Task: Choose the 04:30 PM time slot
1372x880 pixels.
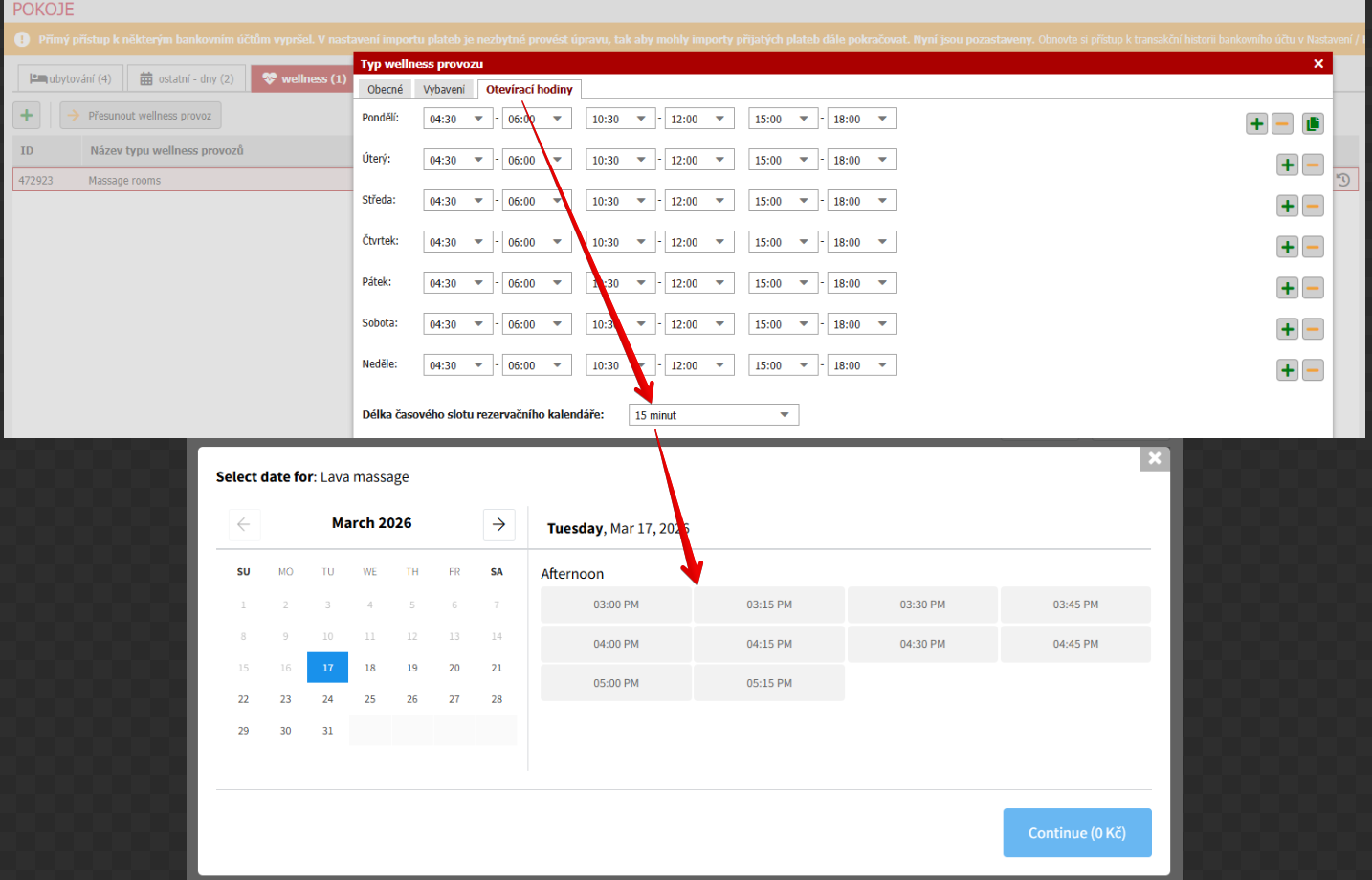Action: pyautogui.click(x=922, y=644)
